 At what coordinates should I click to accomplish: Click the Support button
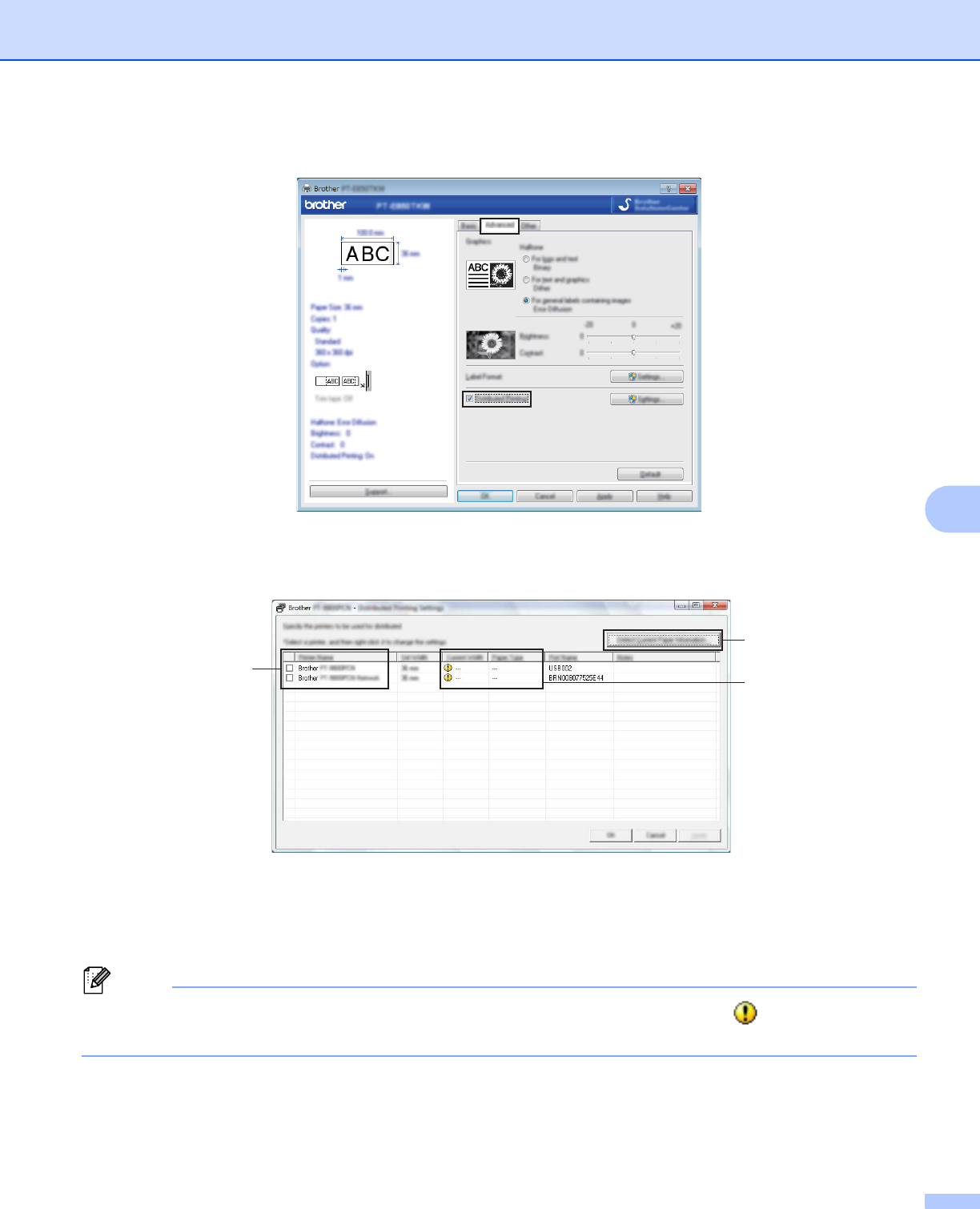pos(378,492)
